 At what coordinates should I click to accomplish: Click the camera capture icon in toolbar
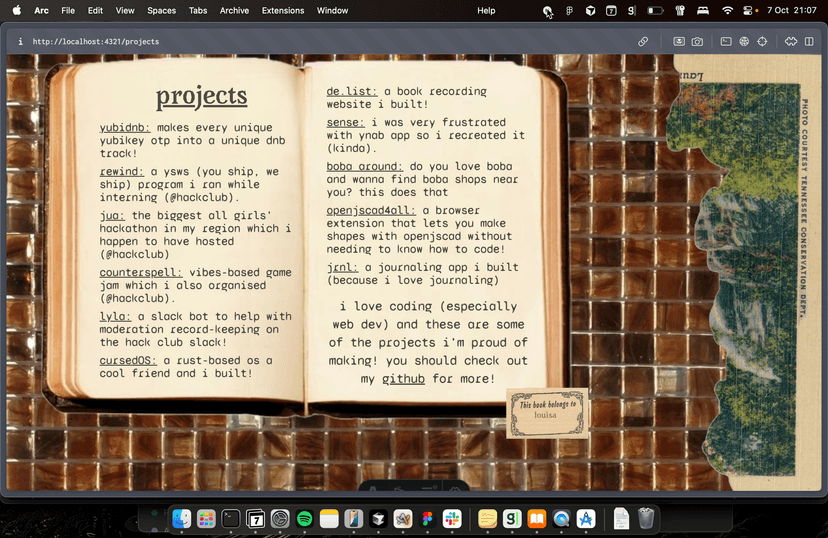[697, 42]
